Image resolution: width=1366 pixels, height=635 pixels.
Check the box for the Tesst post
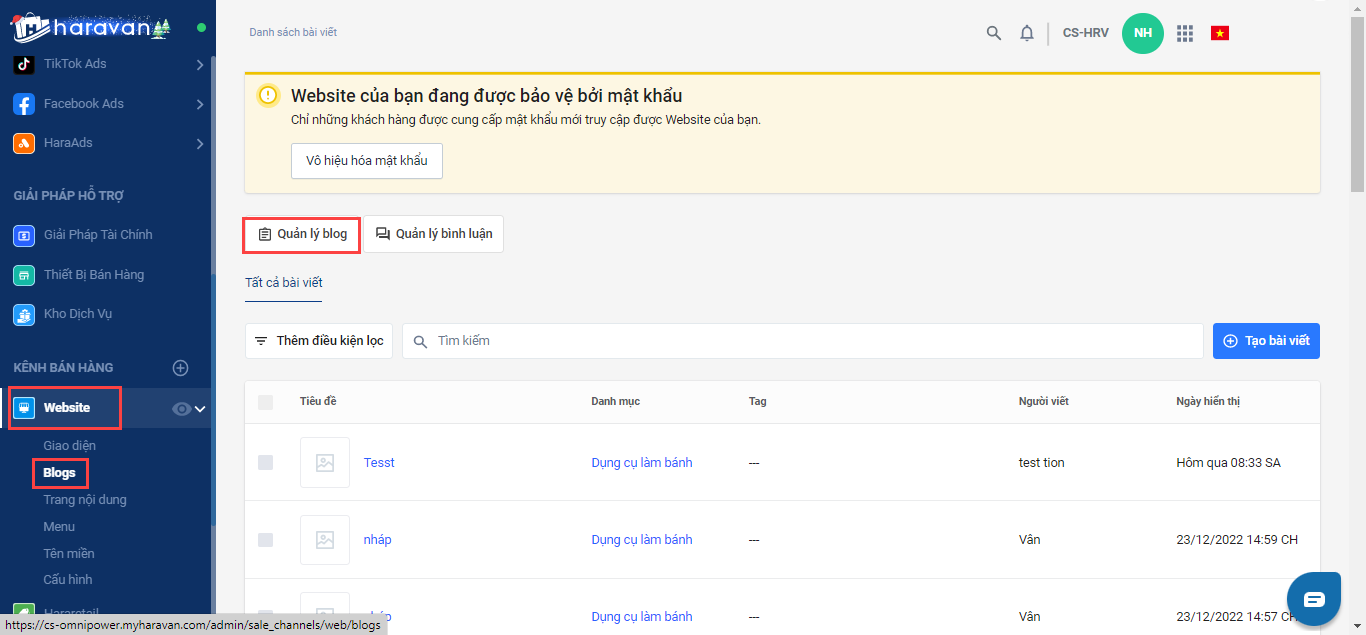click(265, 462)
